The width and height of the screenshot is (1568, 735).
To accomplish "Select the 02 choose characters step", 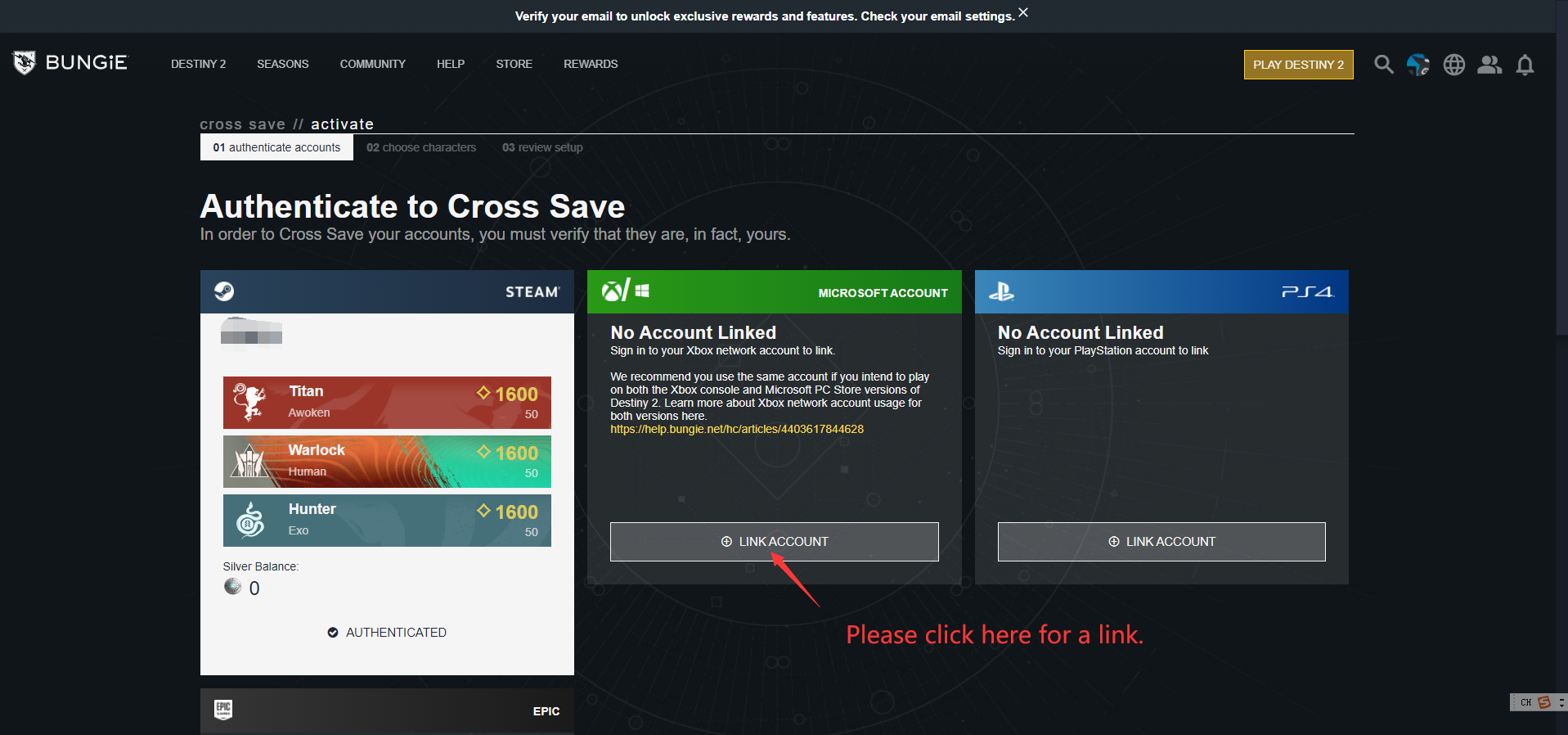I will tap(421, 147).
